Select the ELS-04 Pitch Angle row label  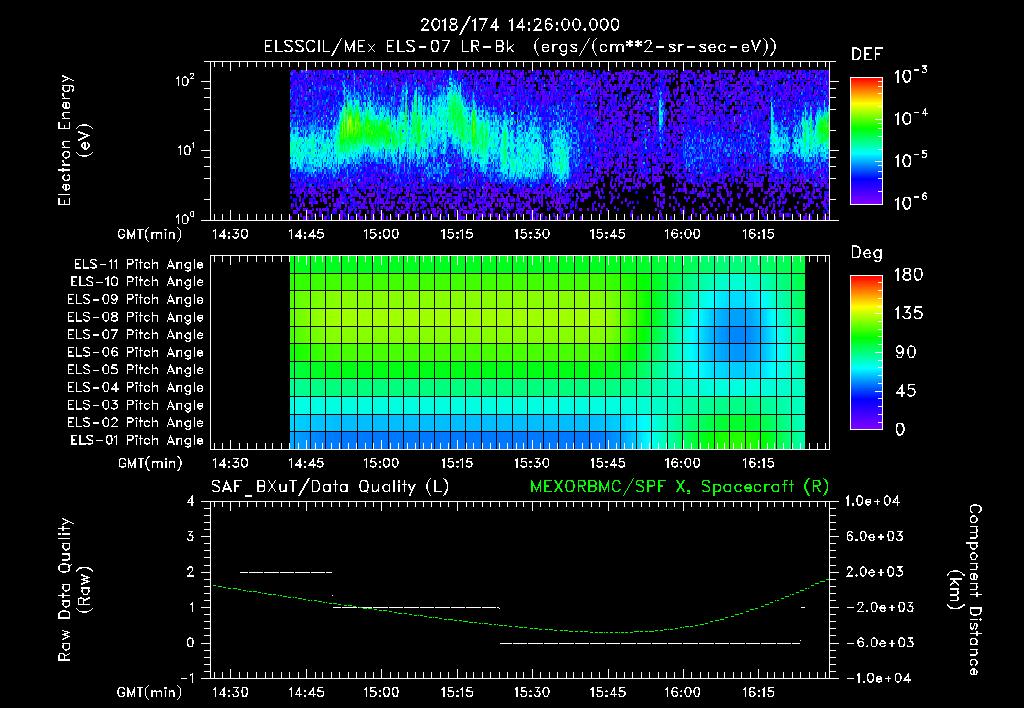[136, 387]
